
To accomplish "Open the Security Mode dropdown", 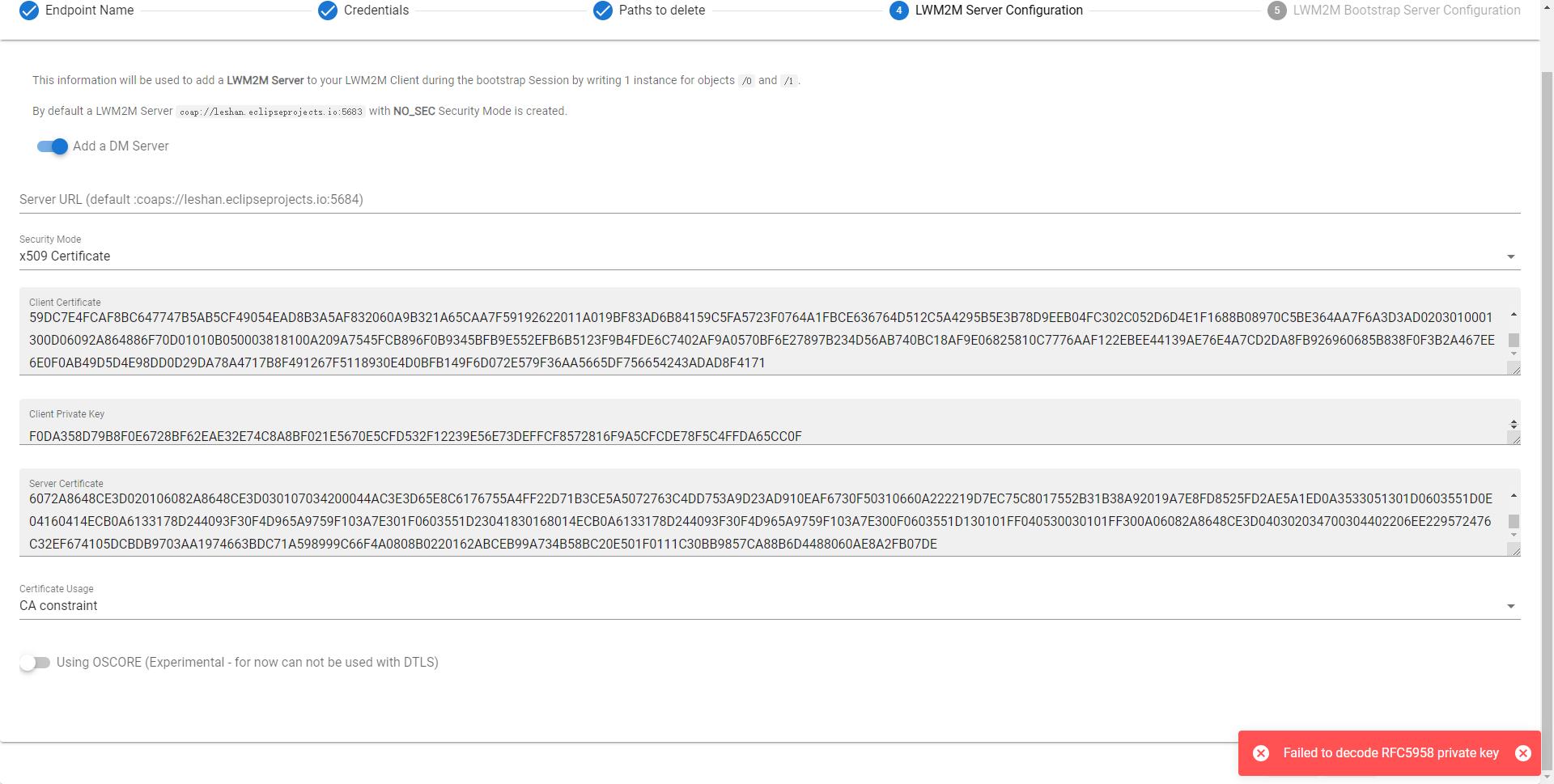I will [x=1510, y=256].
